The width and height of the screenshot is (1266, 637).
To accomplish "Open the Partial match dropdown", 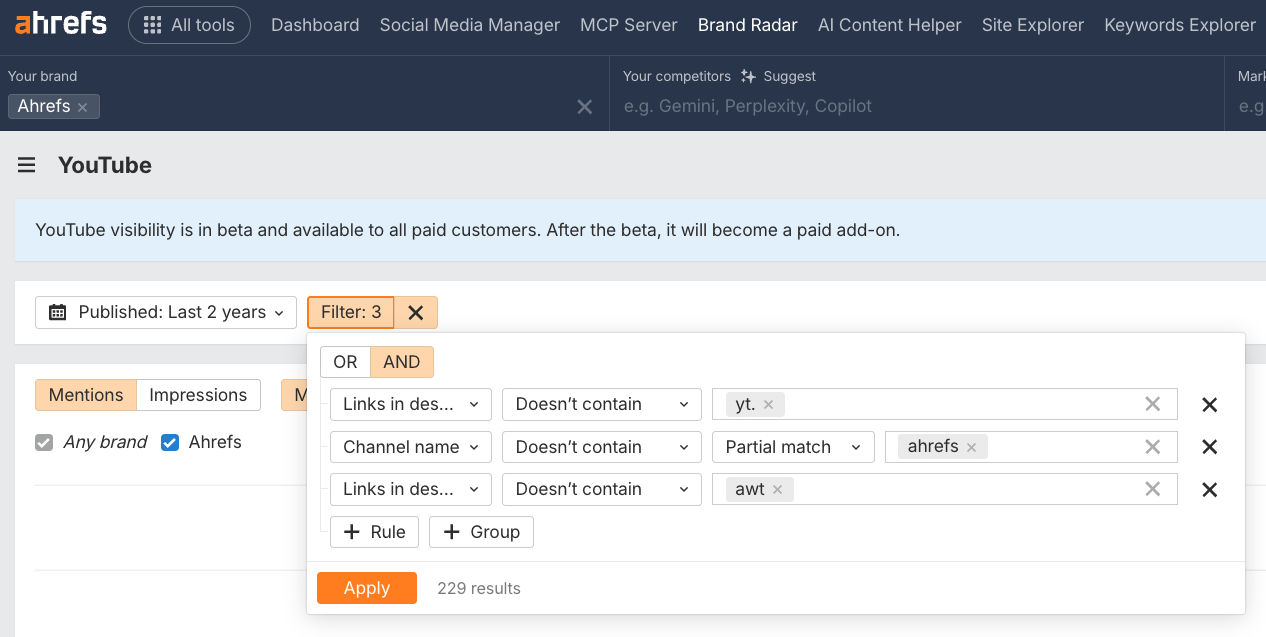I will click(793, 447).
